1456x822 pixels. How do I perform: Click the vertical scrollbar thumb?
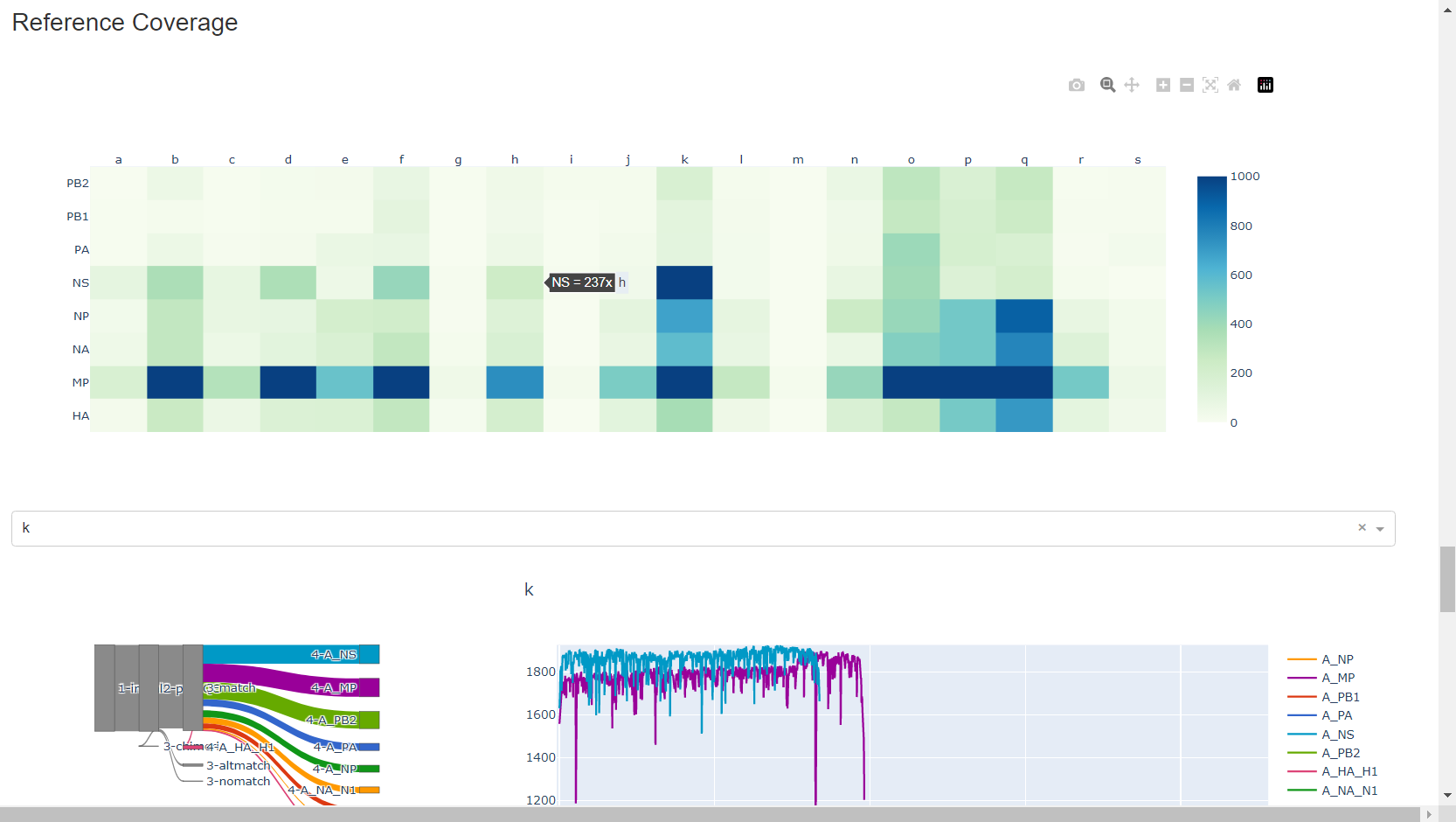tap(1447, 579)
